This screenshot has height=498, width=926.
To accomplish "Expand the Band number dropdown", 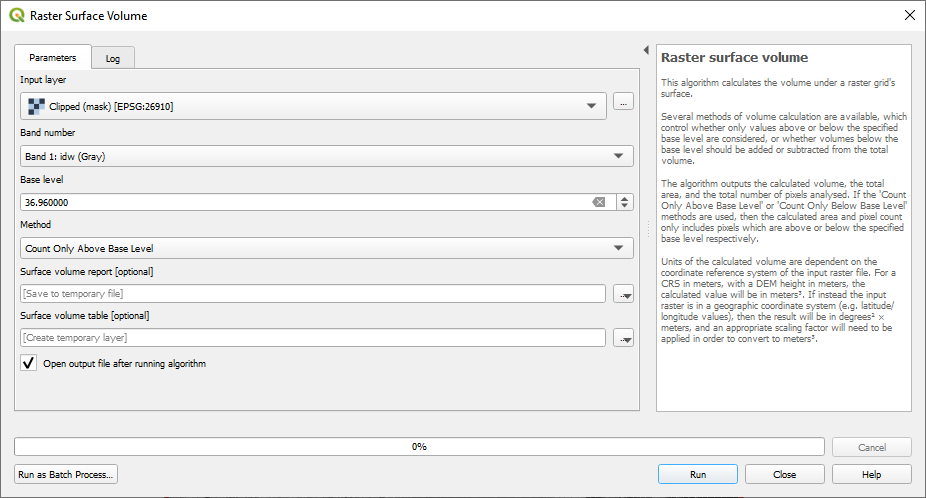I will pyautogui.click(x=618, y=156).
